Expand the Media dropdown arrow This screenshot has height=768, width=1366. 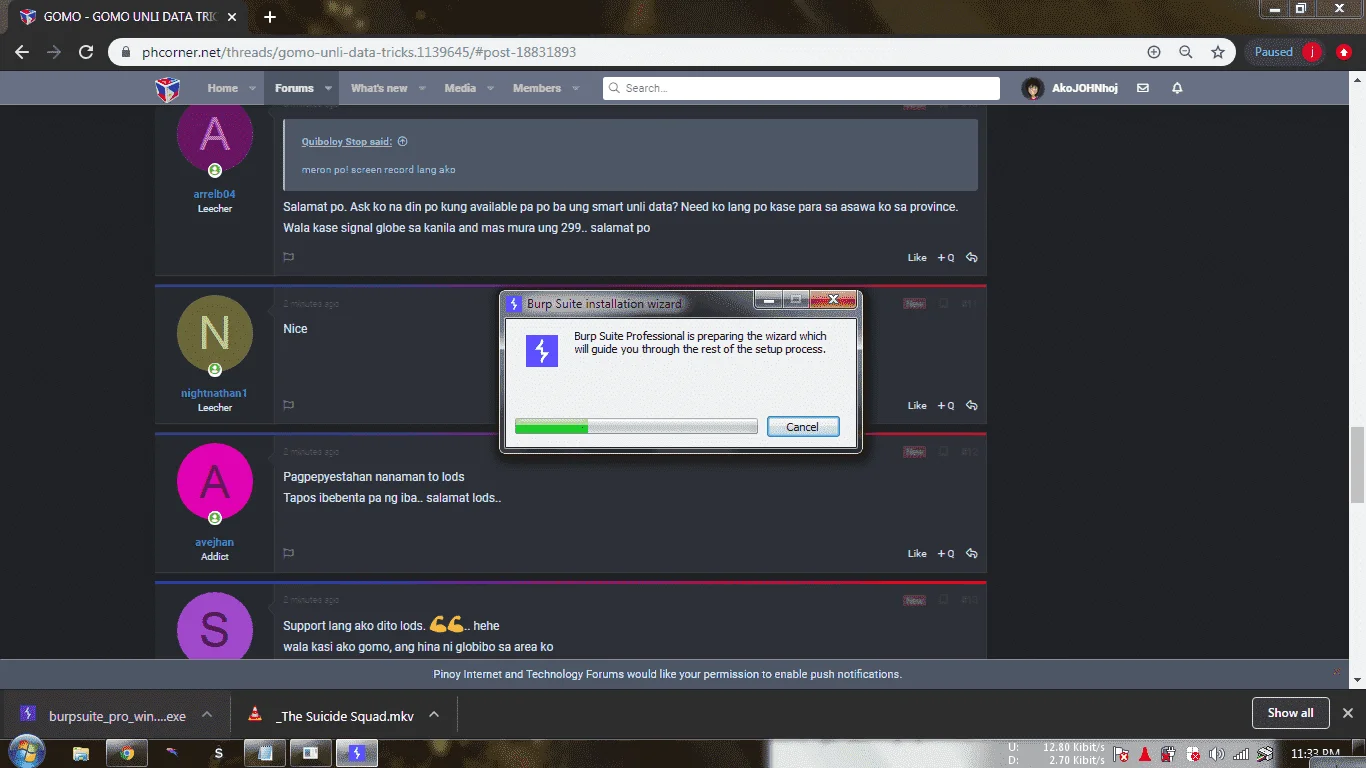pyautogui.click(x=490, y=89)
